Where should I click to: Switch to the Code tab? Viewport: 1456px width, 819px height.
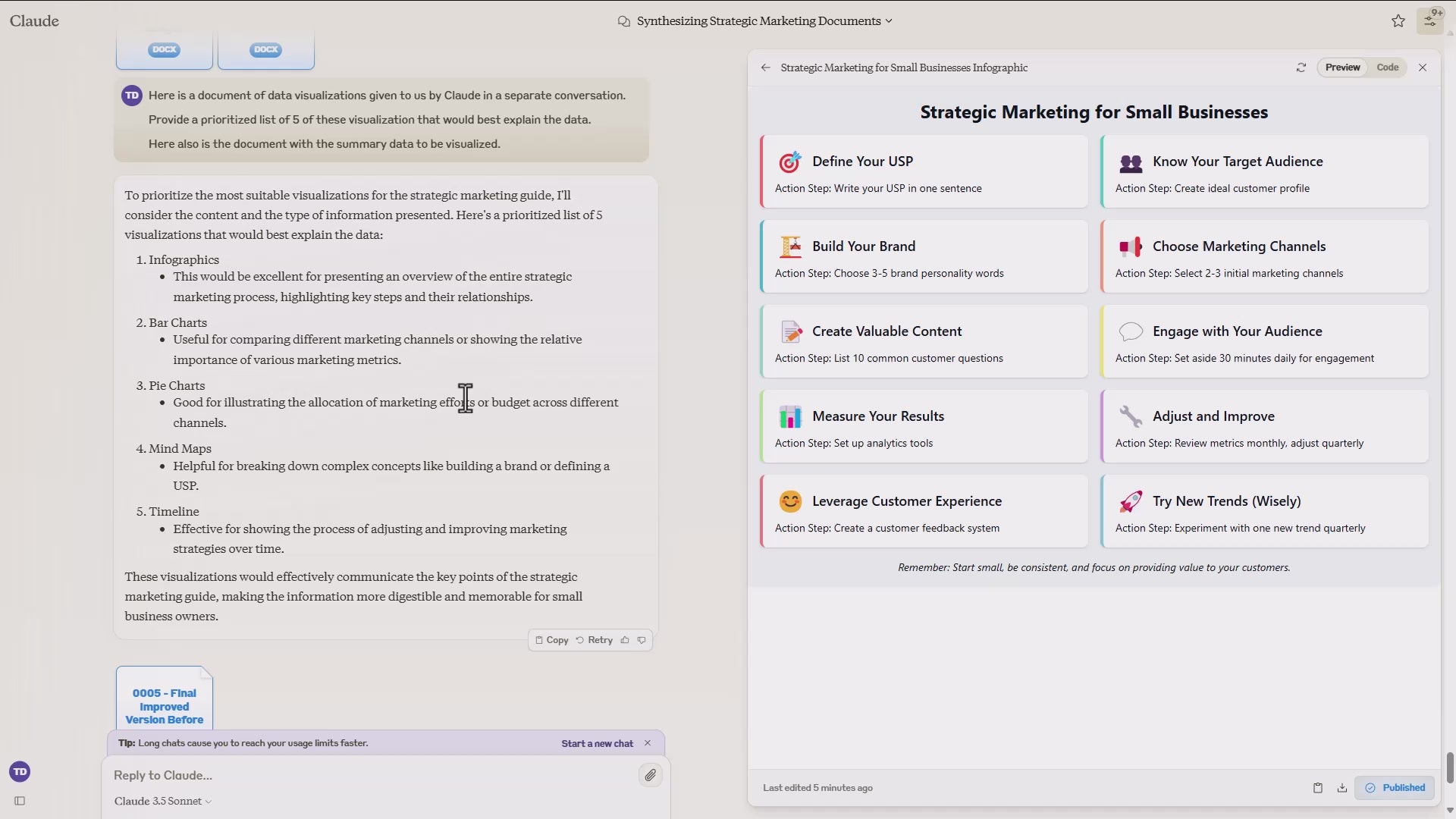click(1387, 67)
